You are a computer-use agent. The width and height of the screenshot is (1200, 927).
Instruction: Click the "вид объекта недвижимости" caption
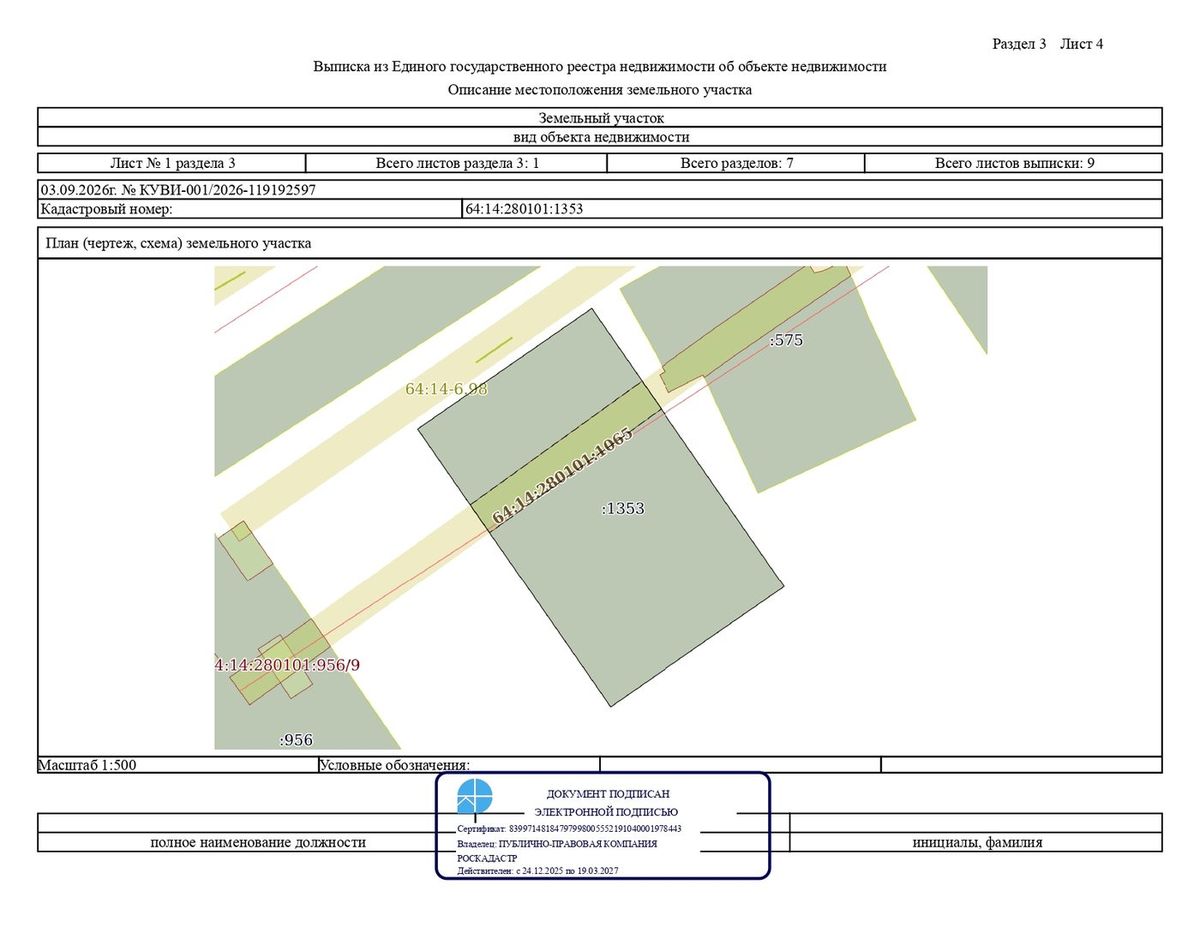point(600,137)
